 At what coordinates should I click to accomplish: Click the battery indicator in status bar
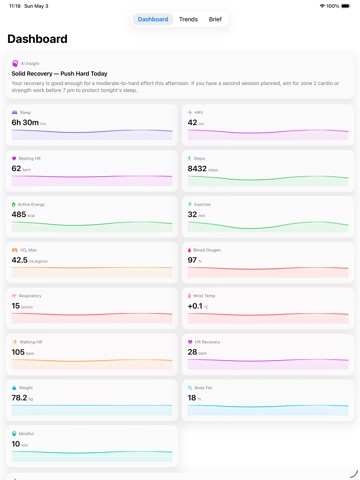(345, 6)
